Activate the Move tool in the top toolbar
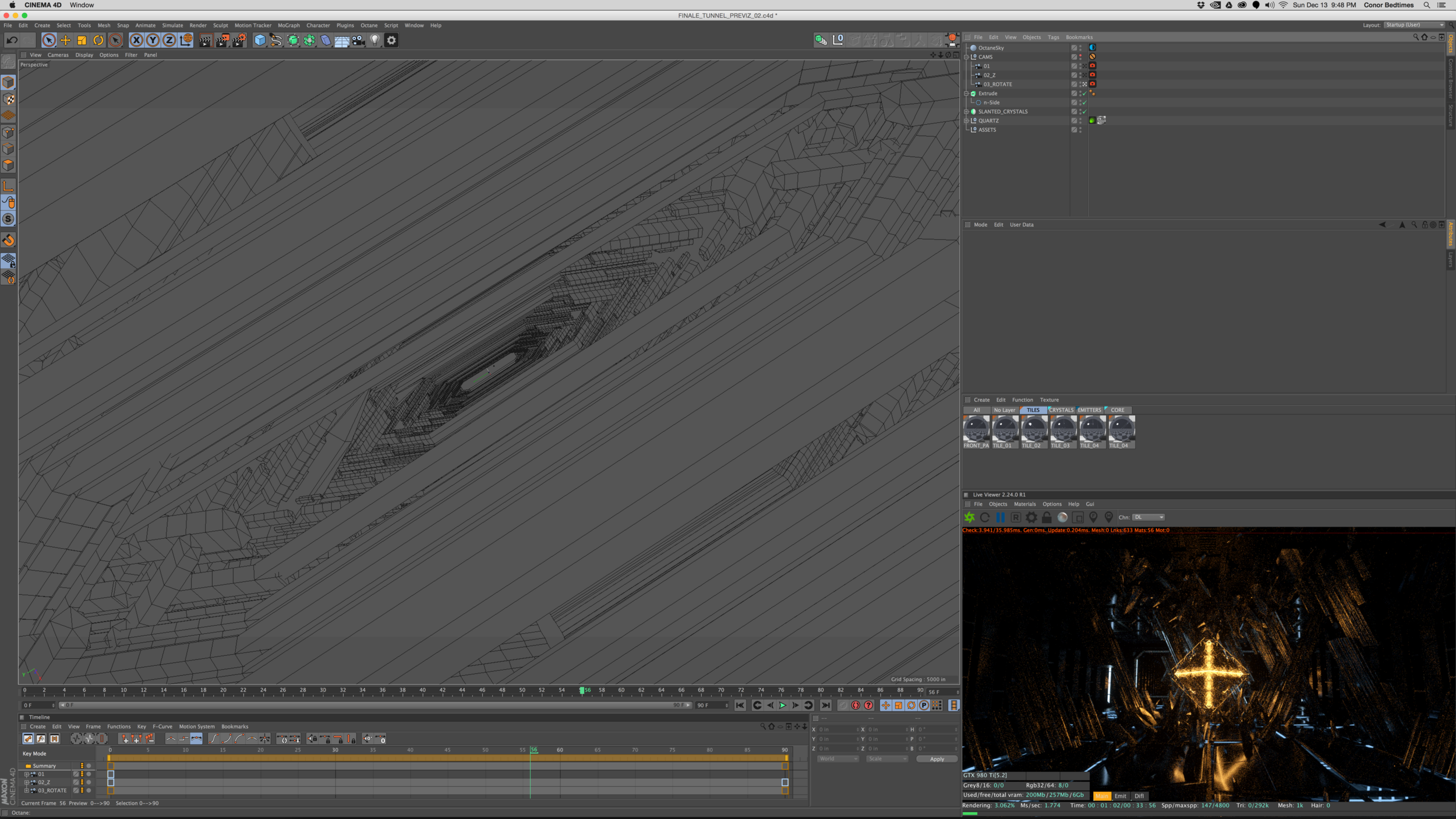Image resolution: width=1456 pixels, height=819 pixels. (x=65, y=40)
